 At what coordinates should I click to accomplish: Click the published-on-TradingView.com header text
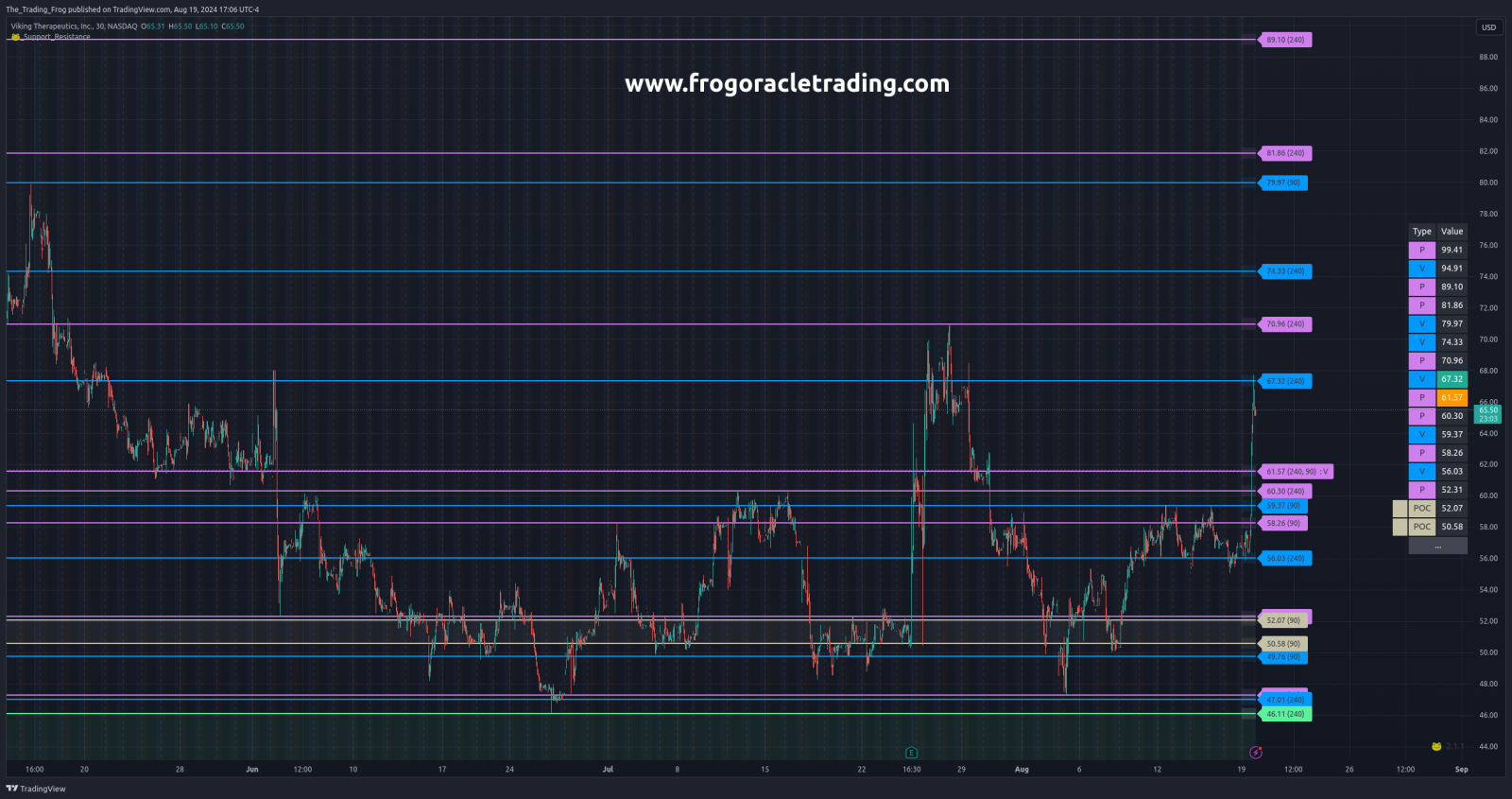tap(132, 9)
